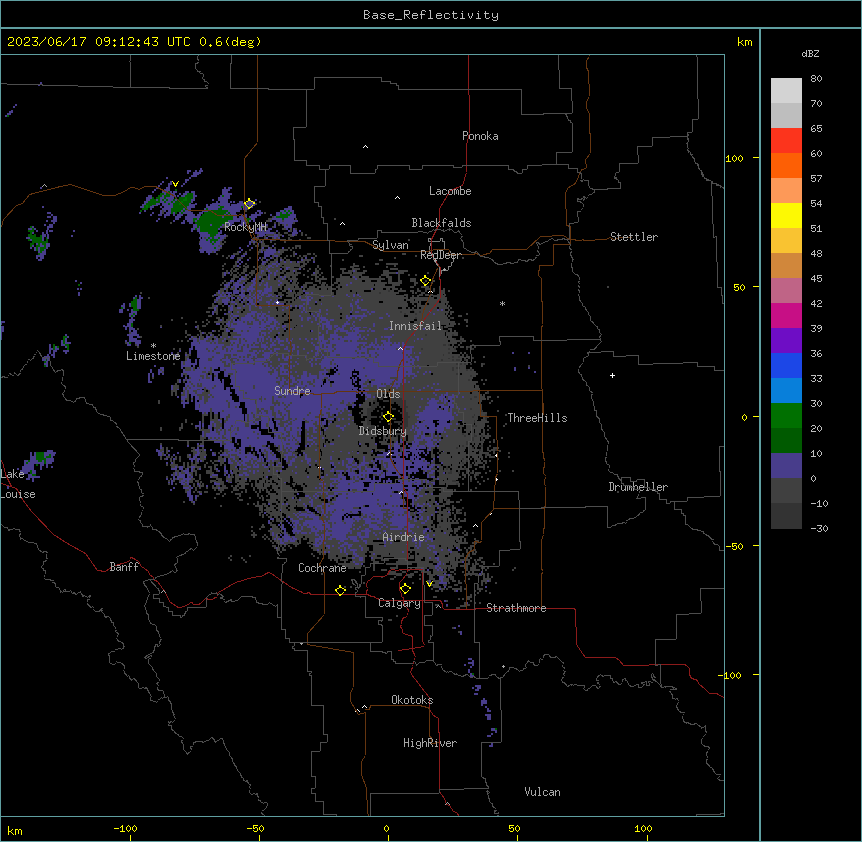Select the Drumheller label
The image size is (862, 842).
(x=638, y=487)
